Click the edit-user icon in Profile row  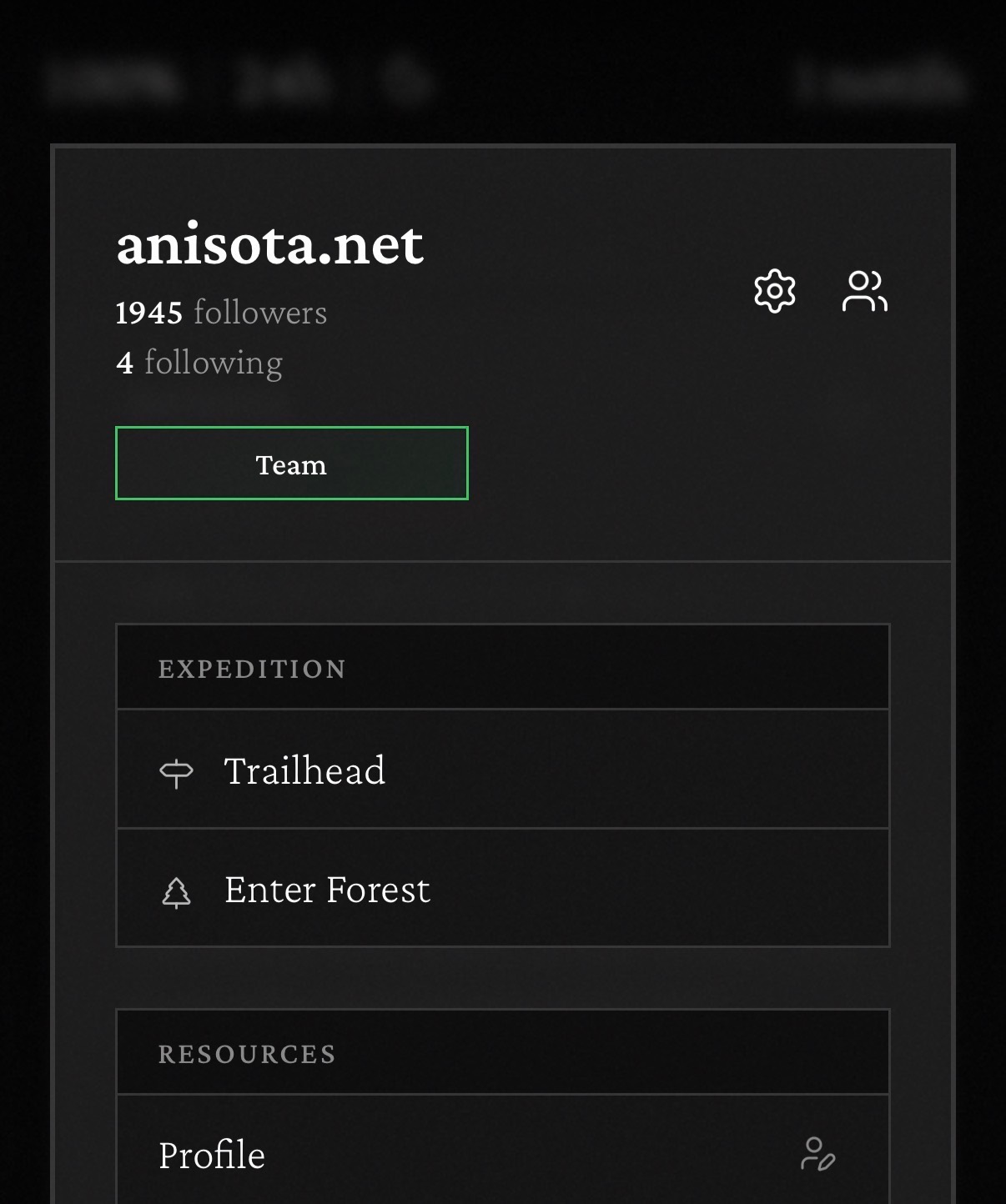tap(817, 1154)
